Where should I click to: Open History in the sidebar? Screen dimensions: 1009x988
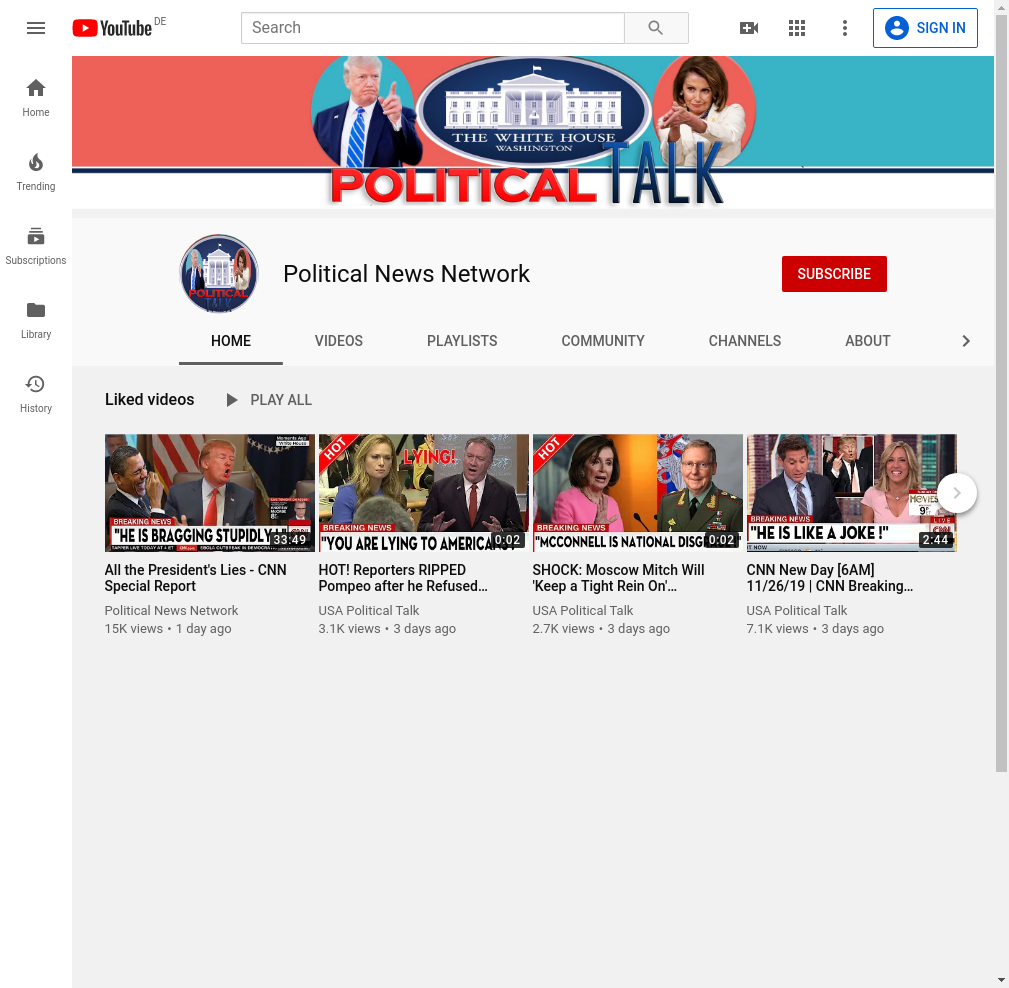point(36,394)
